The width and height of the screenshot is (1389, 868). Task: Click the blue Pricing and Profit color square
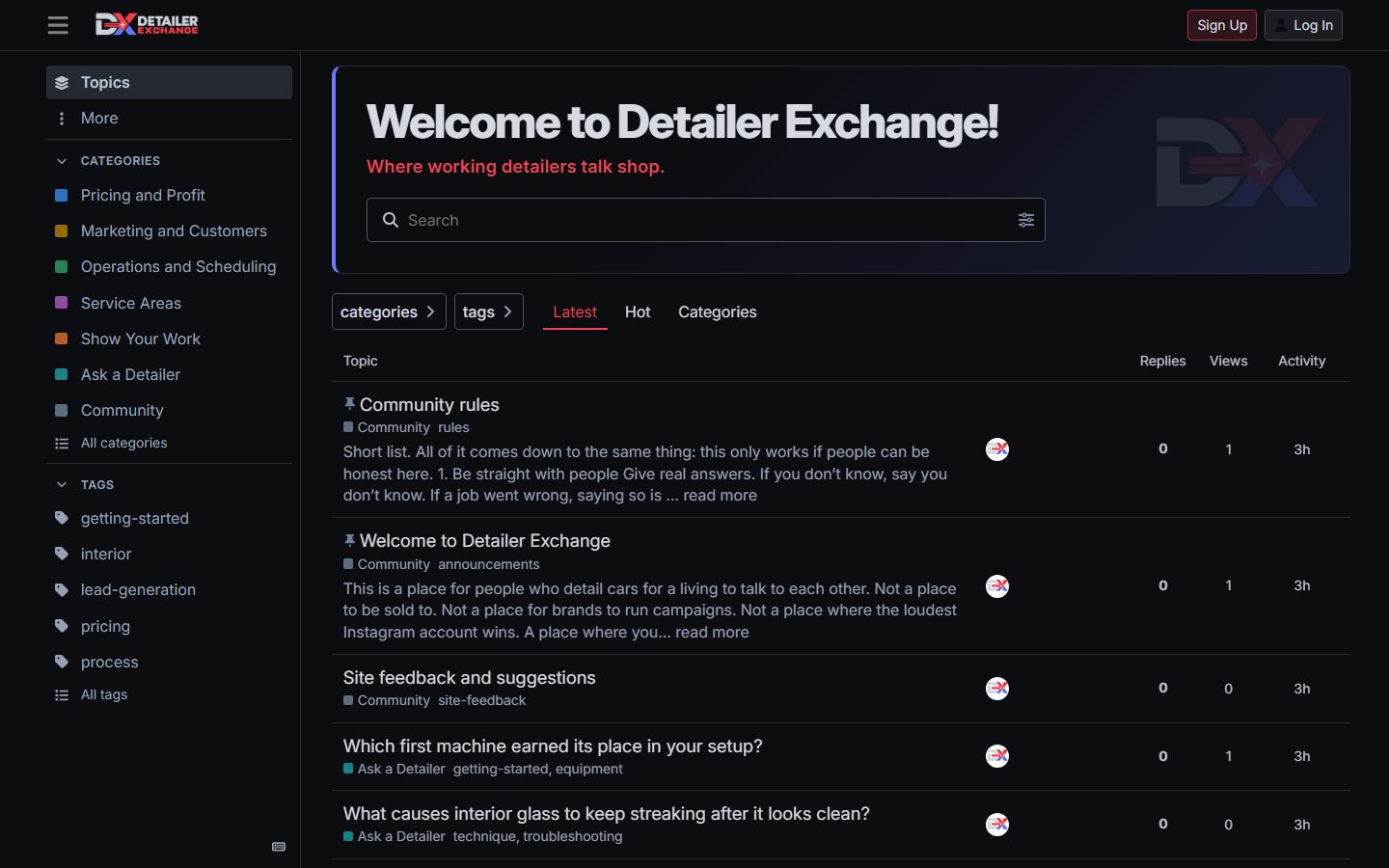click(x=62, y=196)
